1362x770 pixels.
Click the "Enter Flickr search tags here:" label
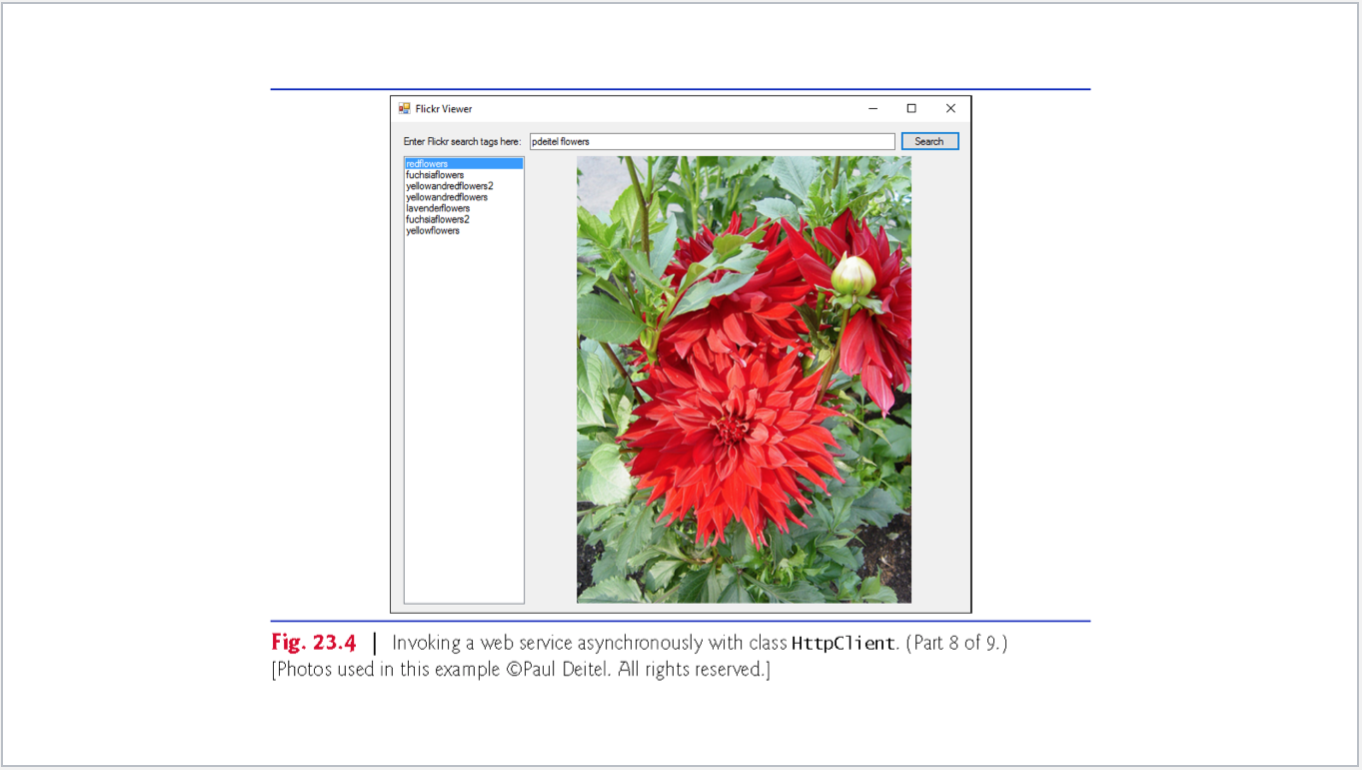click(x=461, y=141)
